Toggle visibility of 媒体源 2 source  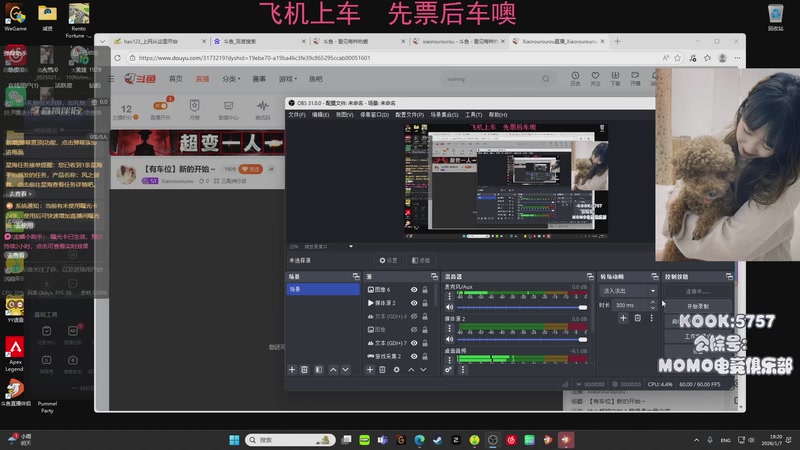click(414, 303)
